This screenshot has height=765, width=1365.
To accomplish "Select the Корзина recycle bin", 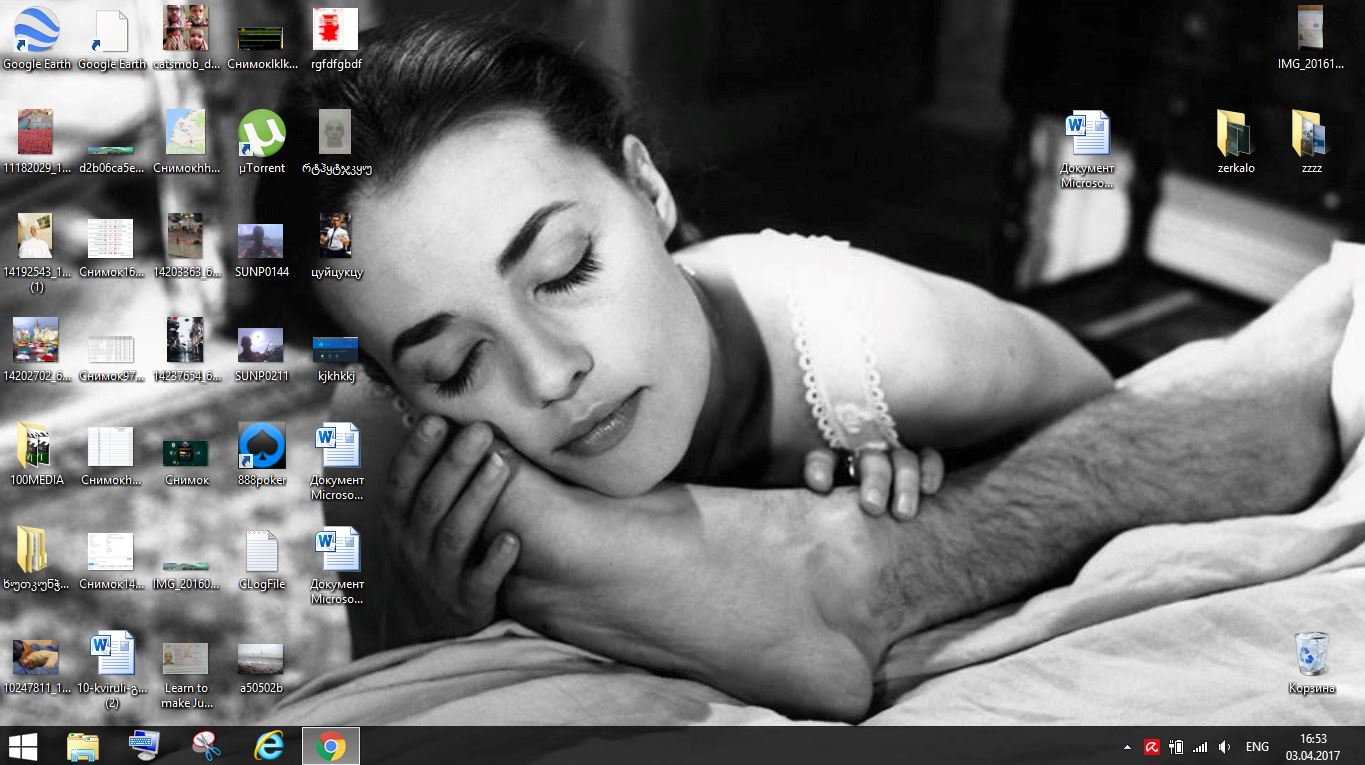I will click(x=1311, y=655).
